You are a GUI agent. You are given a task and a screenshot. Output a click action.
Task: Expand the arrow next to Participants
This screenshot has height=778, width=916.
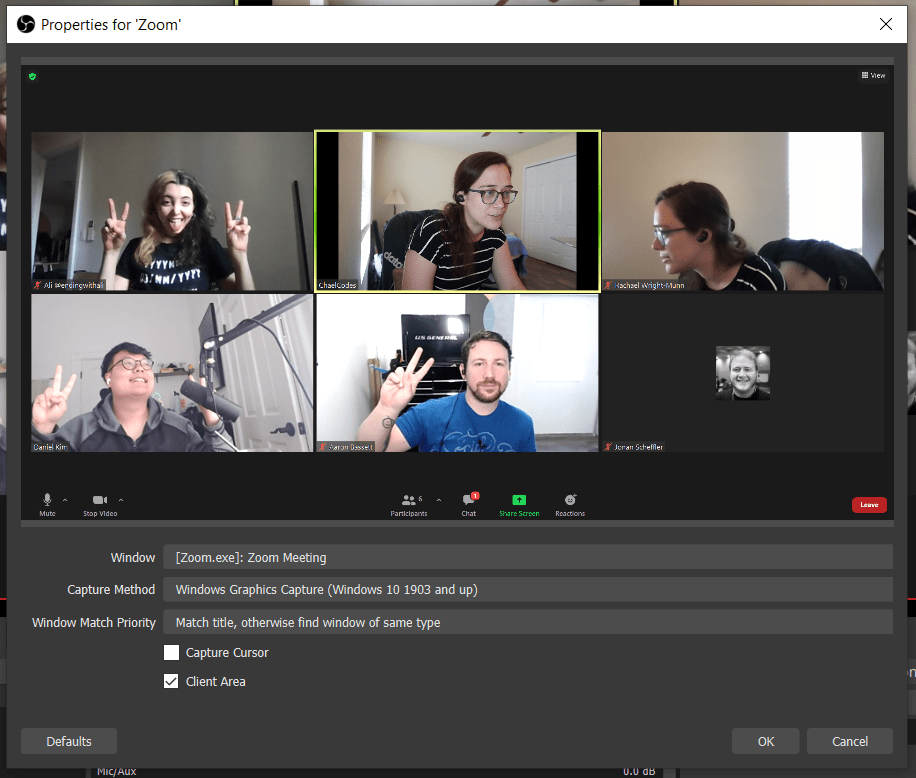pyautogui.click(x=439, y=500)
